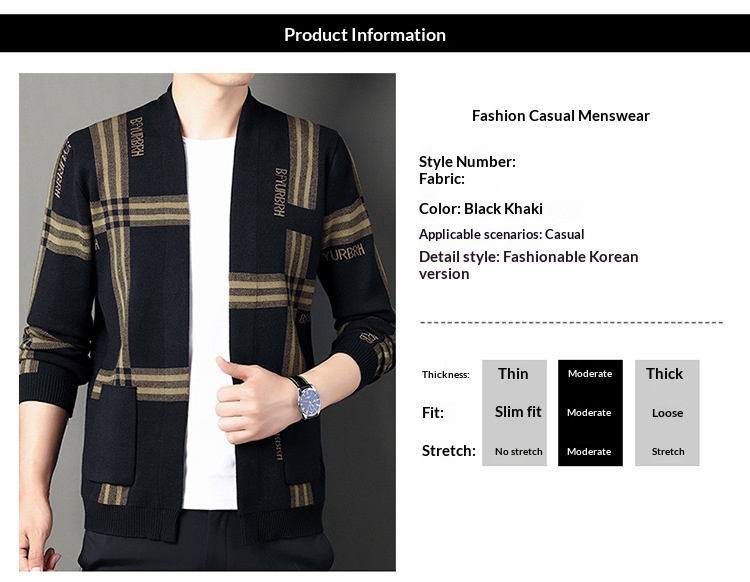The height and width of the screenshot is (582, 750).
Task: Select the Color: Black Khaki text
Action: click(x=481, y=209)
